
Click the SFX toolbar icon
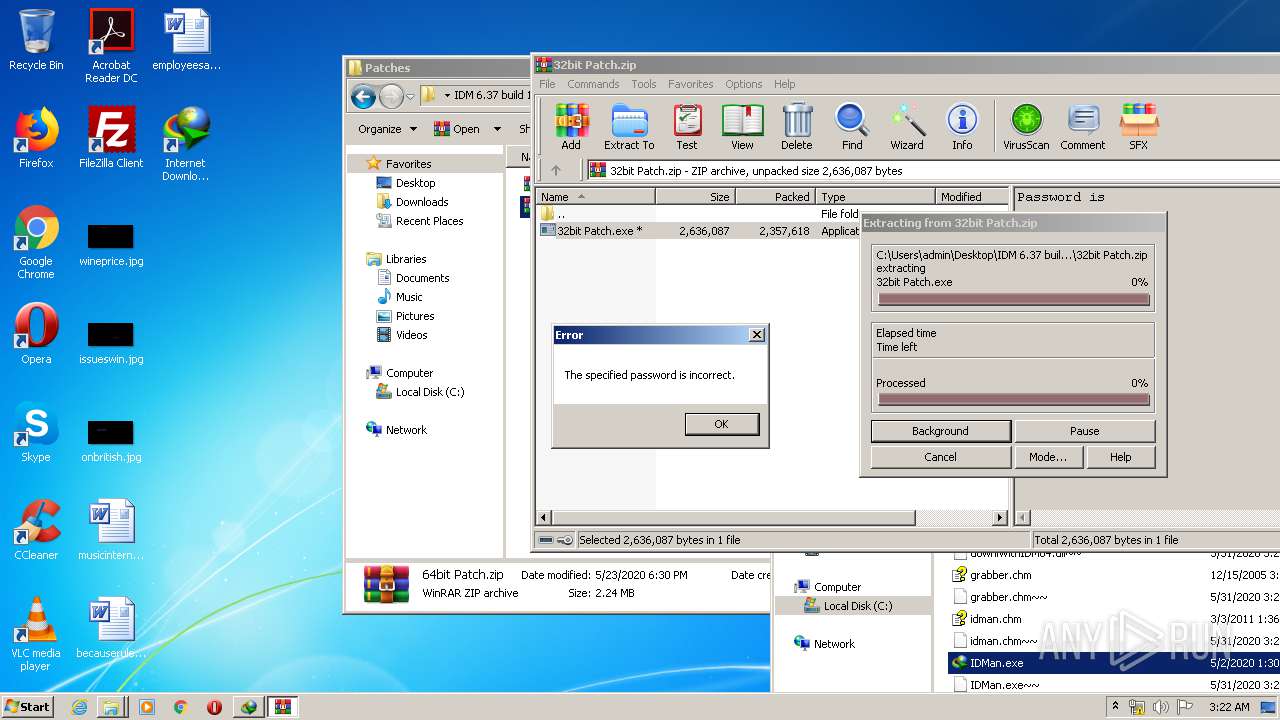pyautogui.click(x=1138, y=127)
